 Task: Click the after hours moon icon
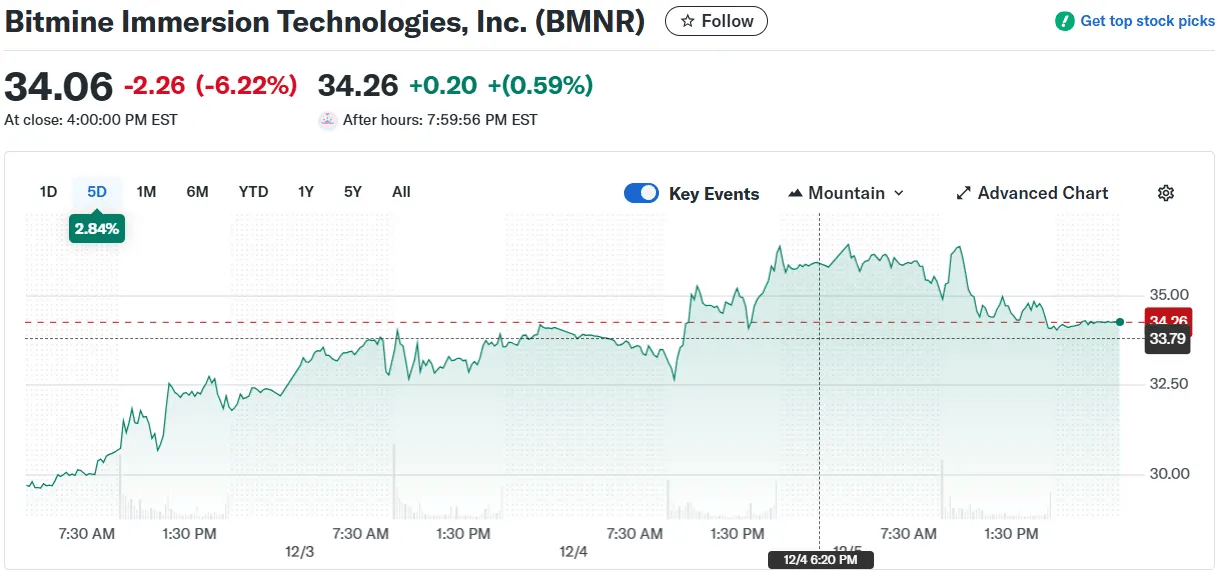[327, 120]
